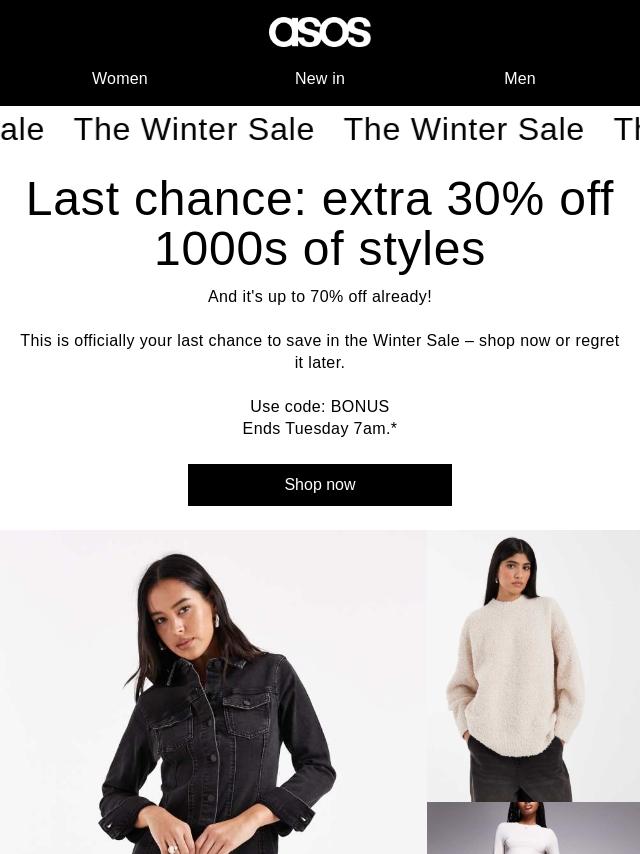This screenshot has width=640, height=854.
Task: Click the 'Ends Tuesday 7am.*' text
Action: [x=320, y=429]
